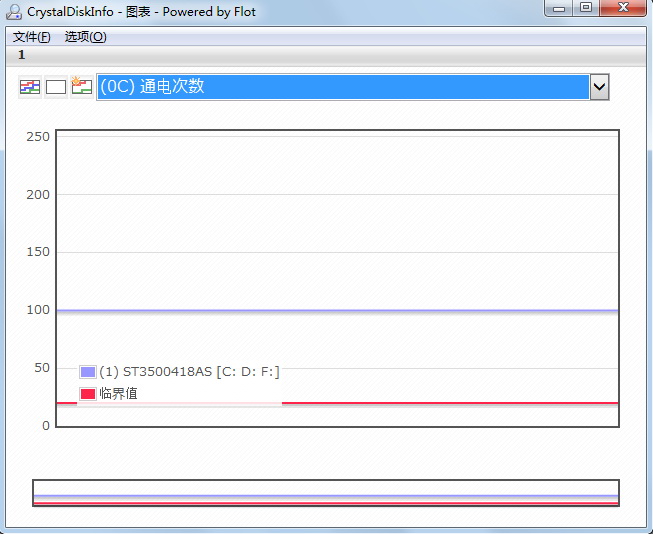
Task: Click the 250 y-axis label
Action: (x=38, y=137)
